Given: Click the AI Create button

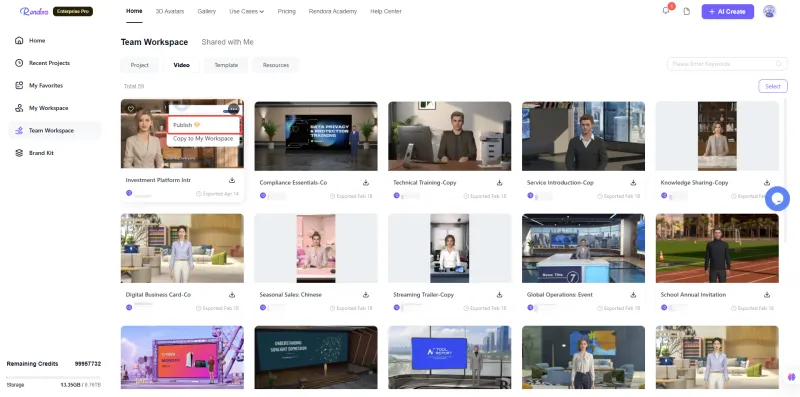Looking at the screenshot, I should pyautogui.click(x=728, y=12).
